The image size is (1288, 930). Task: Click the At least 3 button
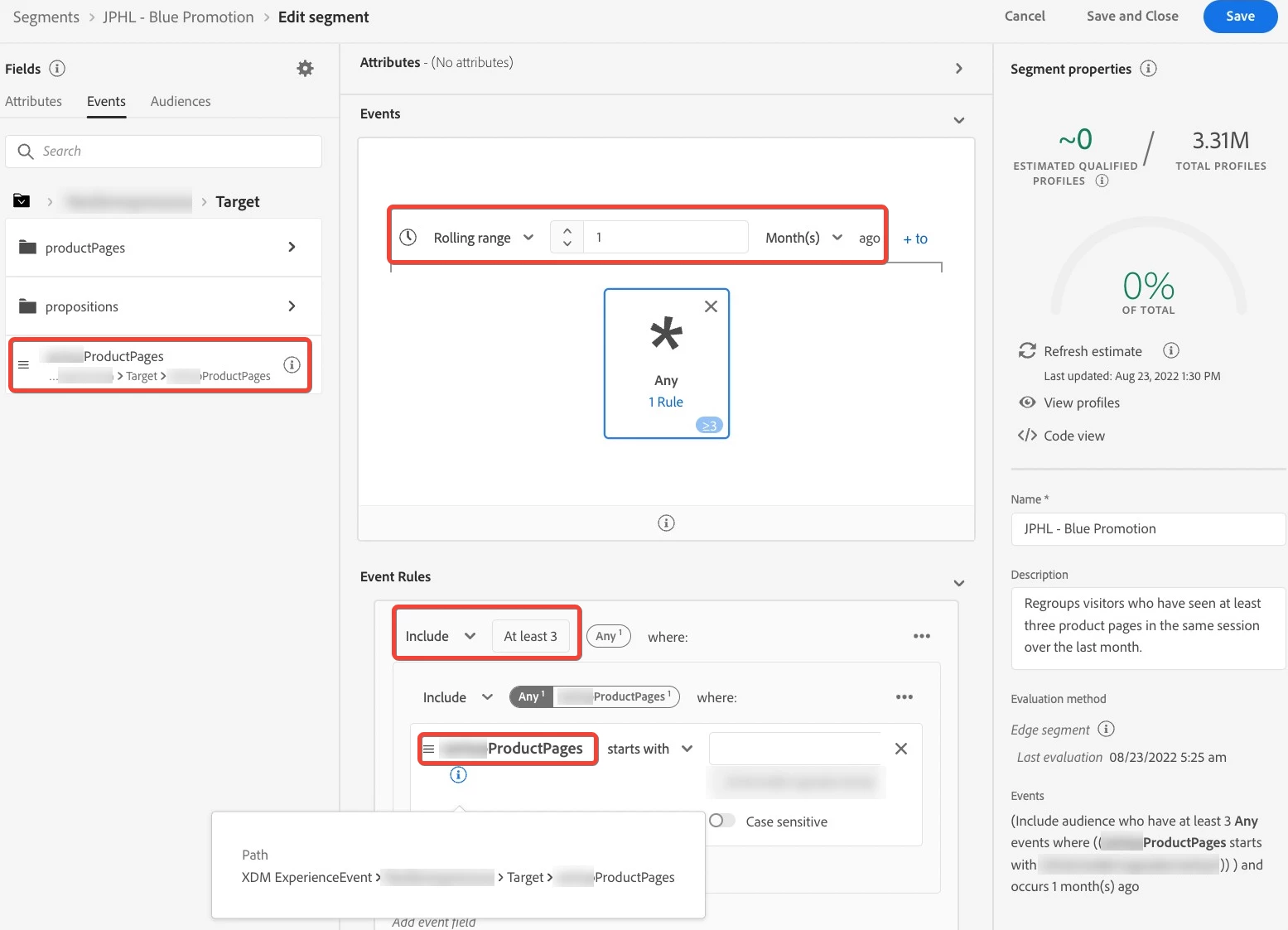coord(530,636)
